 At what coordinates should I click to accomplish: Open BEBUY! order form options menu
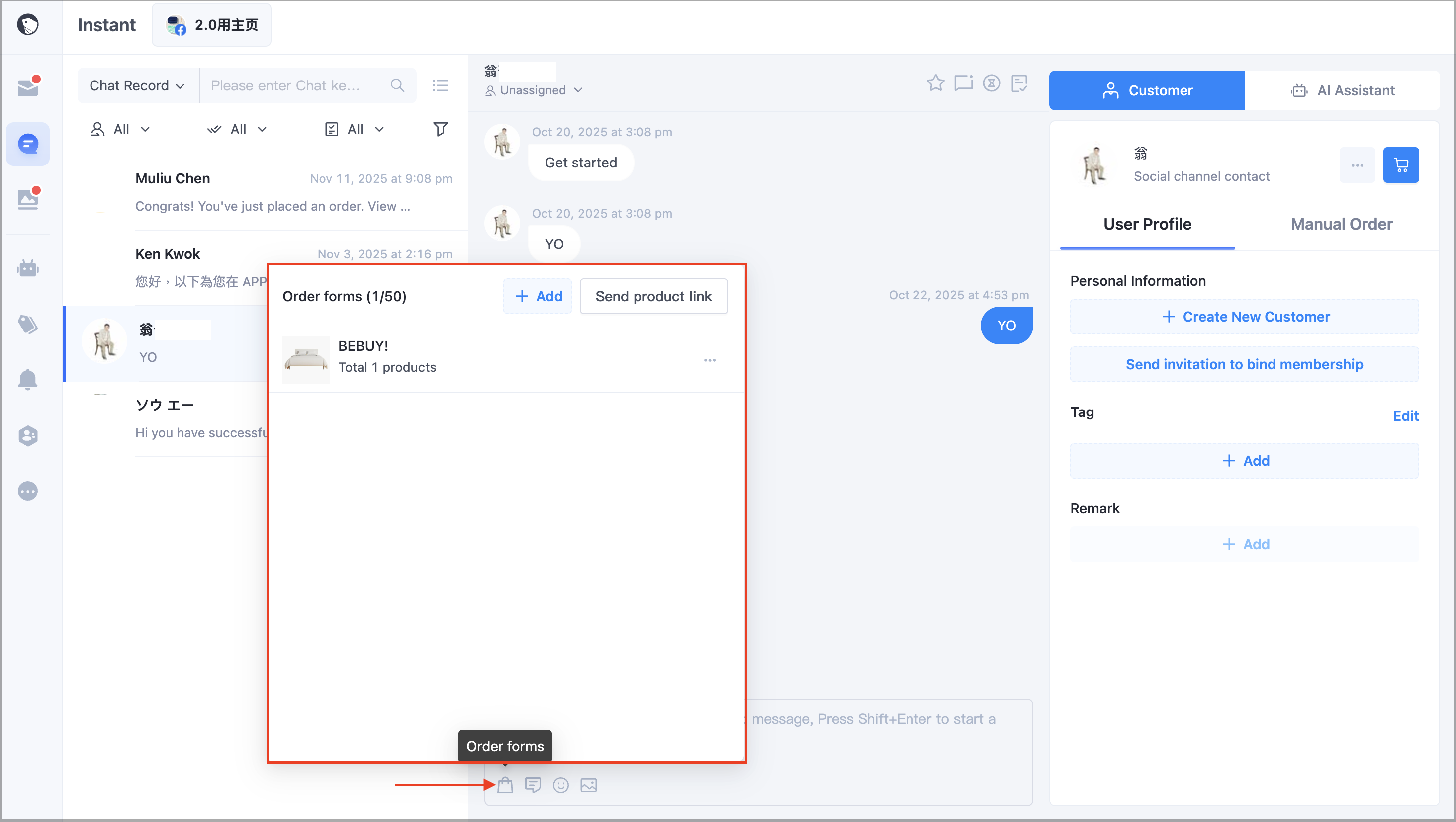coord(710,360)
